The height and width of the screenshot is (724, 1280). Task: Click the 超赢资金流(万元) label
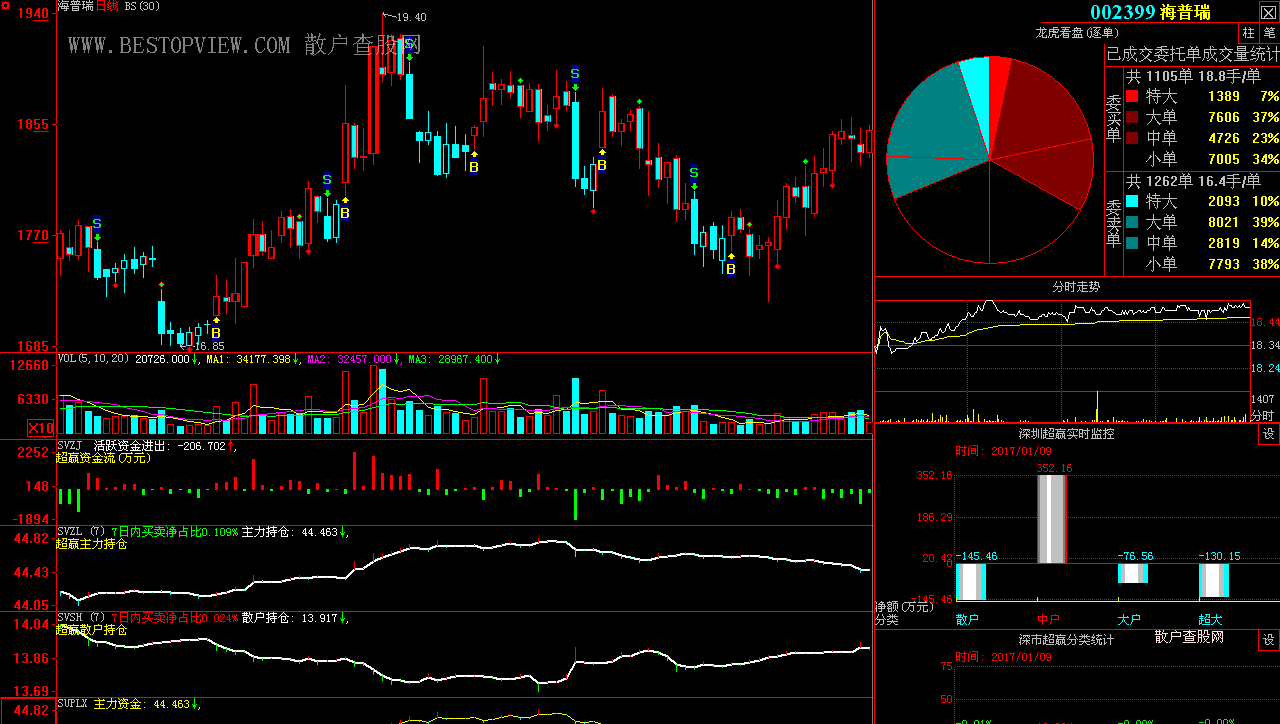point(103,458)
